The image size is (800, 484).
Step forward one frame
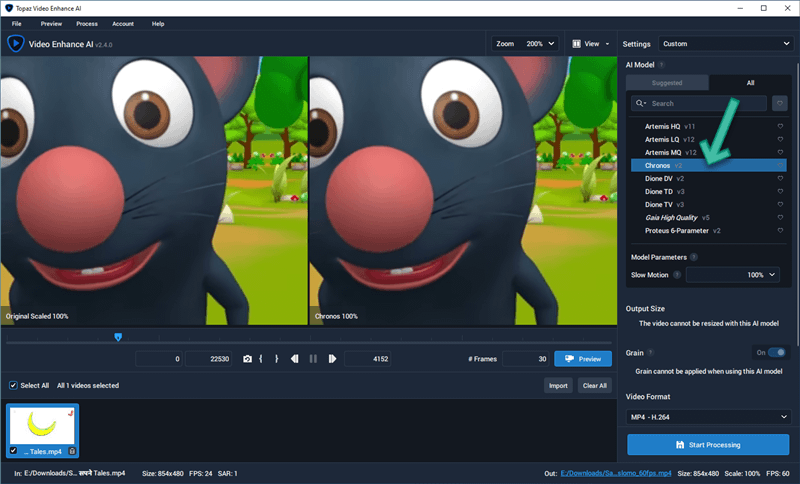point(332,359)
